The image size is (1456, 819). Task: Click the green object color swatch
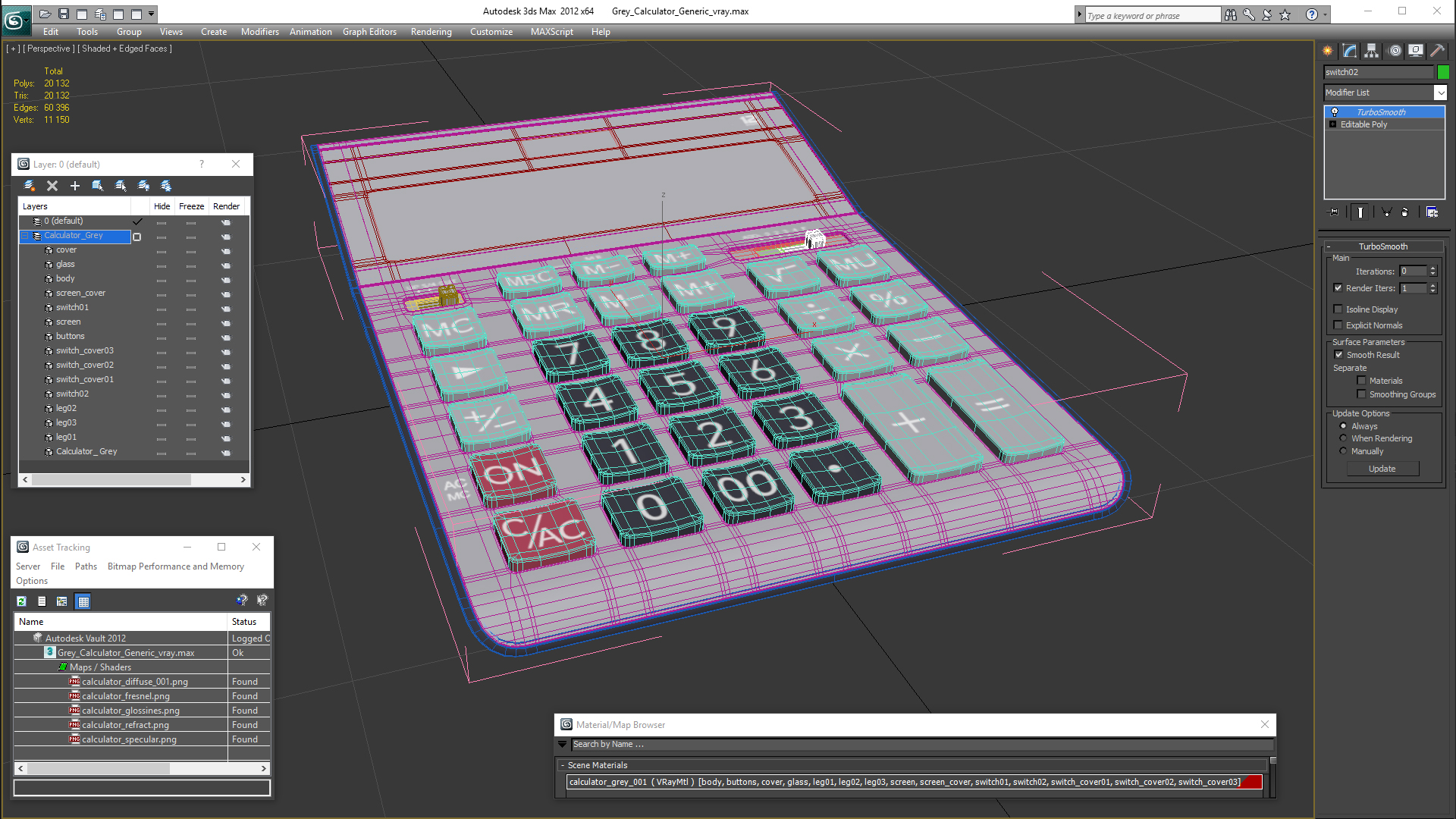pyautogui.click(x=1443, y=72)
